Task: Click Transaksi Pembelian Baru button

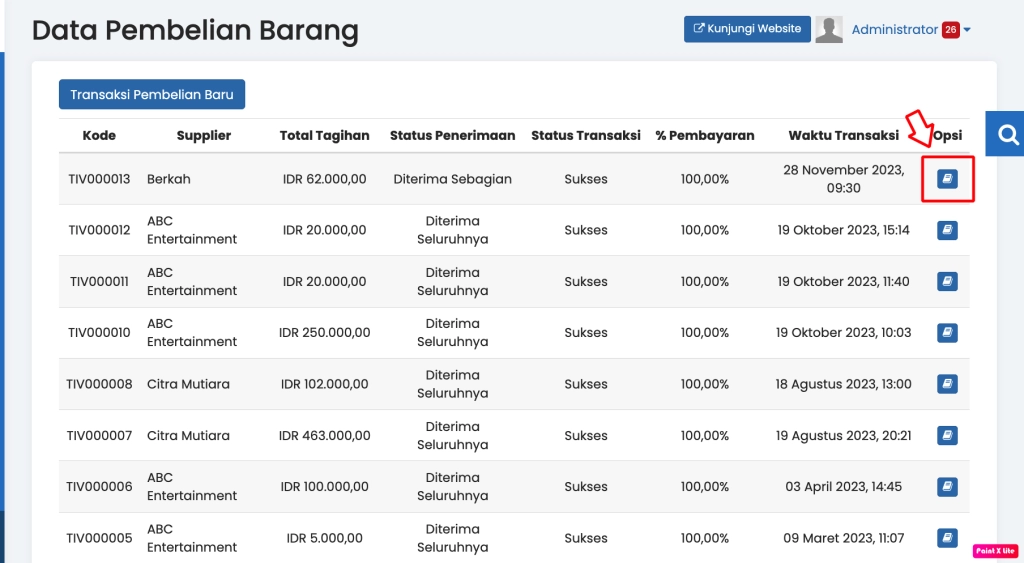Action: (152, 95)
